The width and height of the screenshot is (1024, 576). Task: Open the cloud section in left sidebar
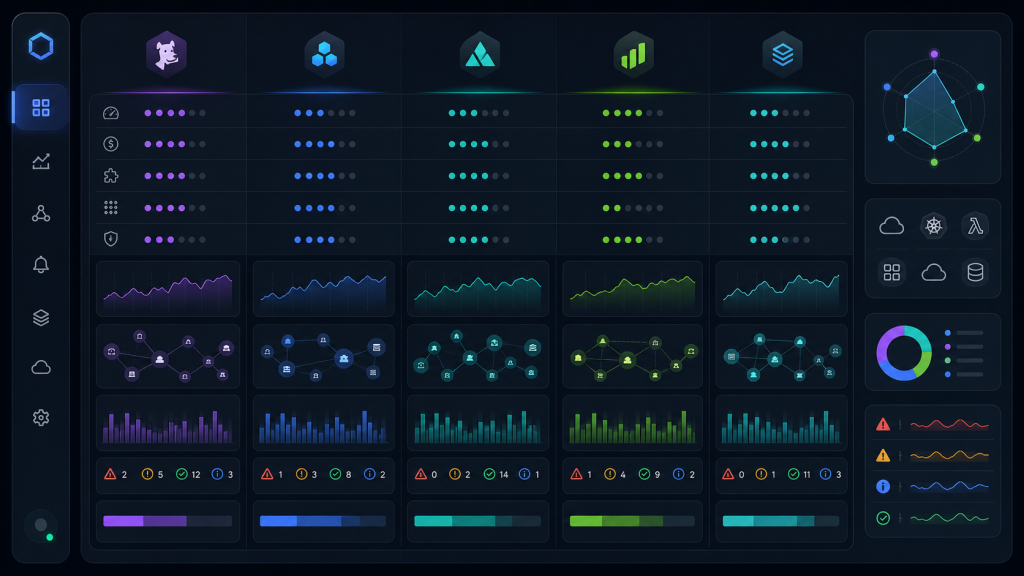[40, 367]
